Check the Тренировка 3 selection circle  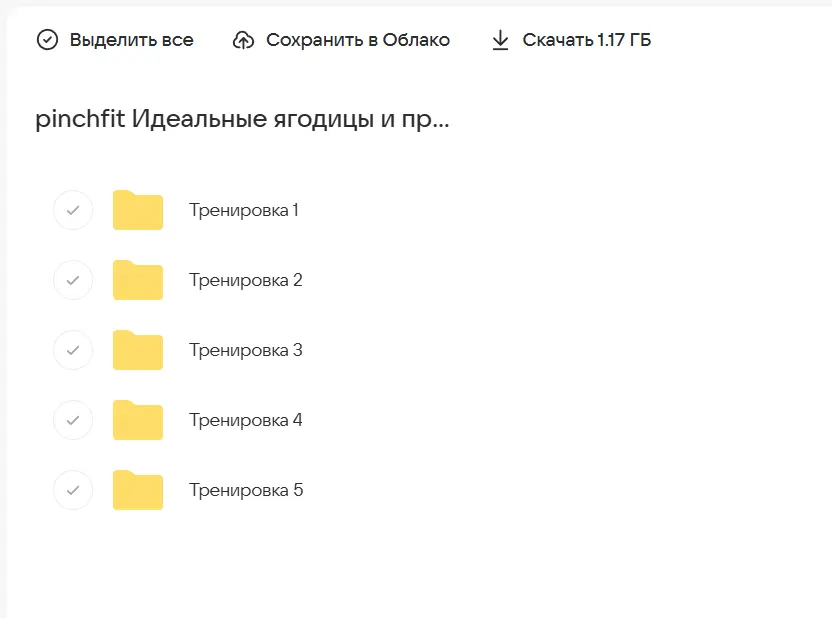pos(72,350)
